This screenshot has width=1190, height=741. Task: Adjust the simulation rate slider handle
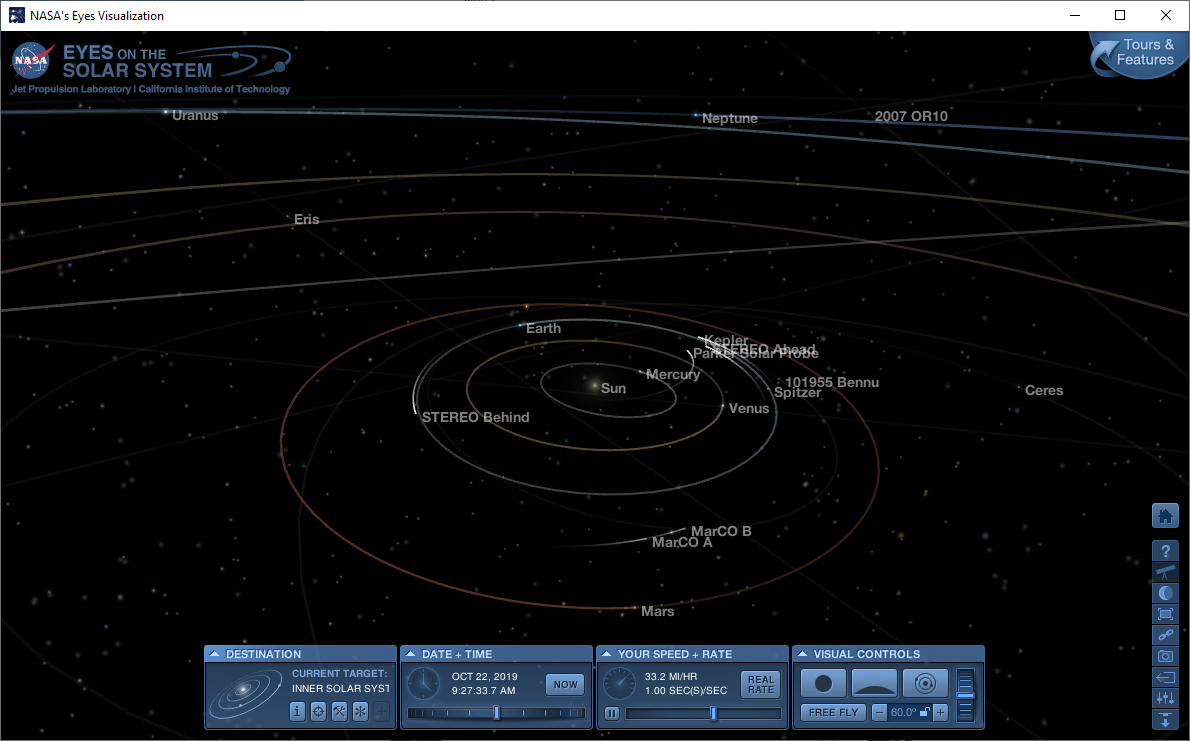coord(713,713)
